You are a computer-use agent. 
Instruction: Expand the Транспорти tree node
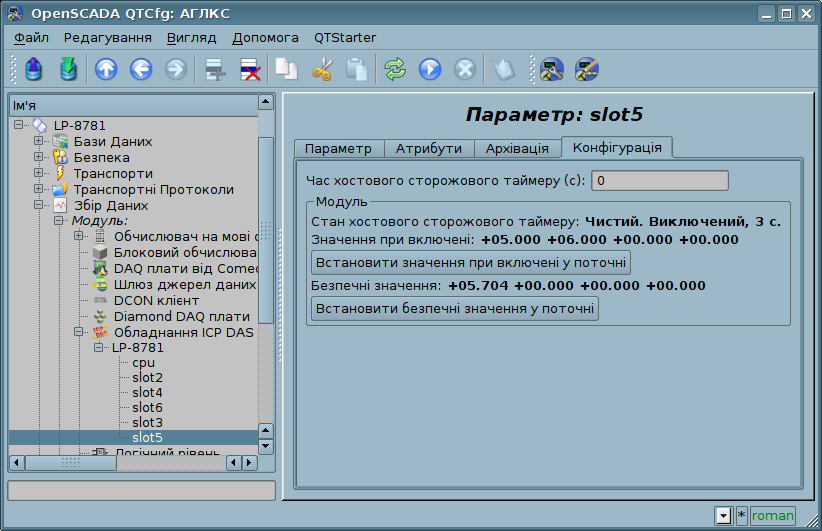(x=39, y=174)
